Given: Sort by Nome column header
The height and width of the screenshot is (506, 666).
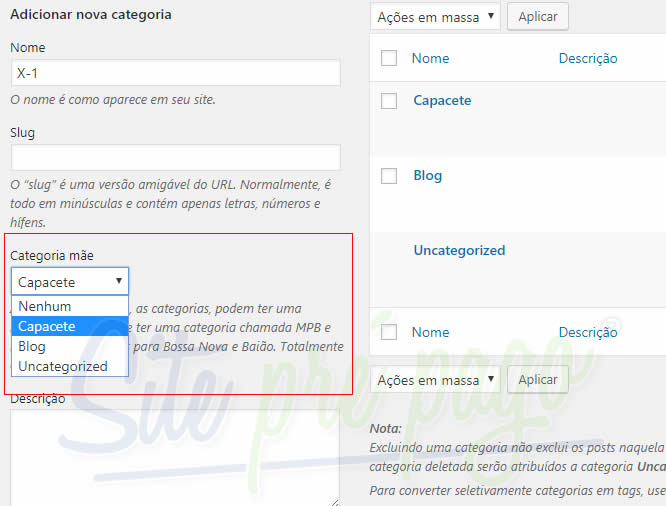Looking at the screenshot, I should [430, 58].
